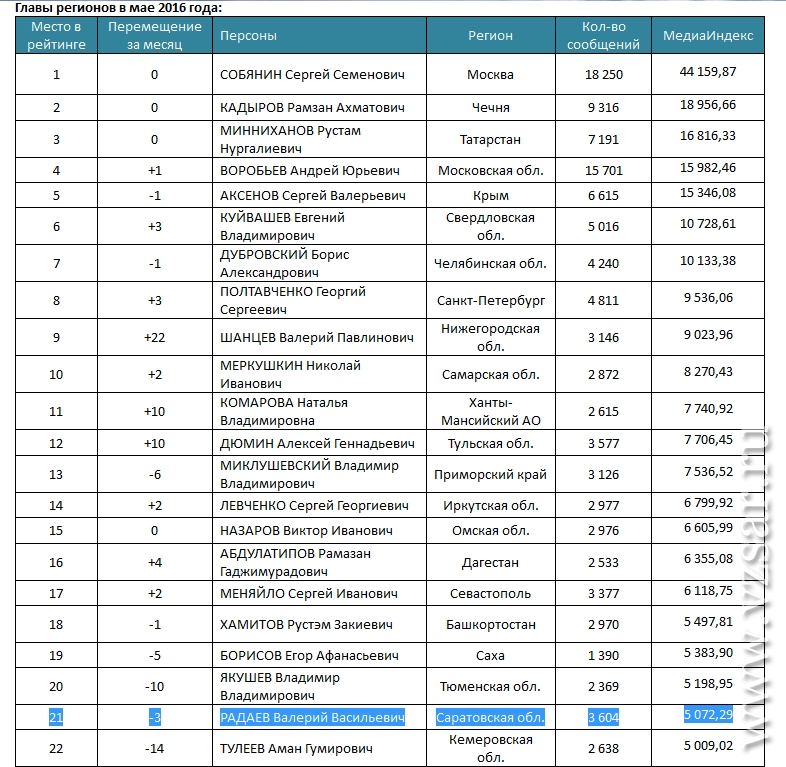Select the name СОБЯНИН Сергей Семенович
The height and width of the screenshot is (767, 786).
click(312, 75)
